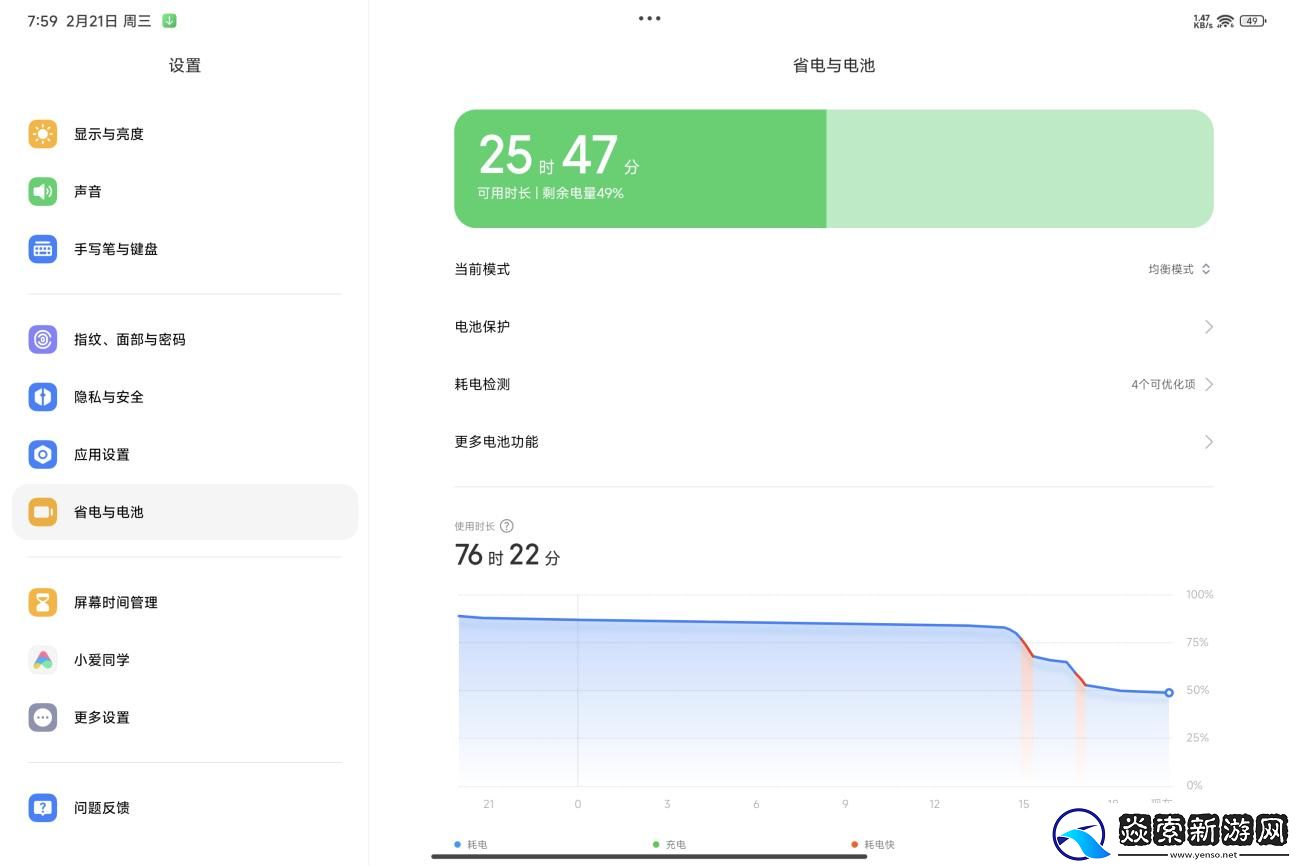This screenshot has height=866, width=1299.
Task: Open Display & Brightness (显示与亮度) via its sun icon
Action: [43, 134]
